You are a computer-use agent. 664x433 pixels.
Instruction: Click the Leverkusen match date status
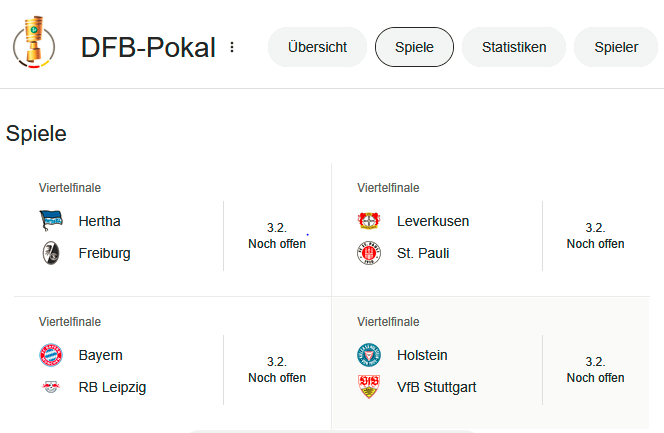click(x=595, y=236)
